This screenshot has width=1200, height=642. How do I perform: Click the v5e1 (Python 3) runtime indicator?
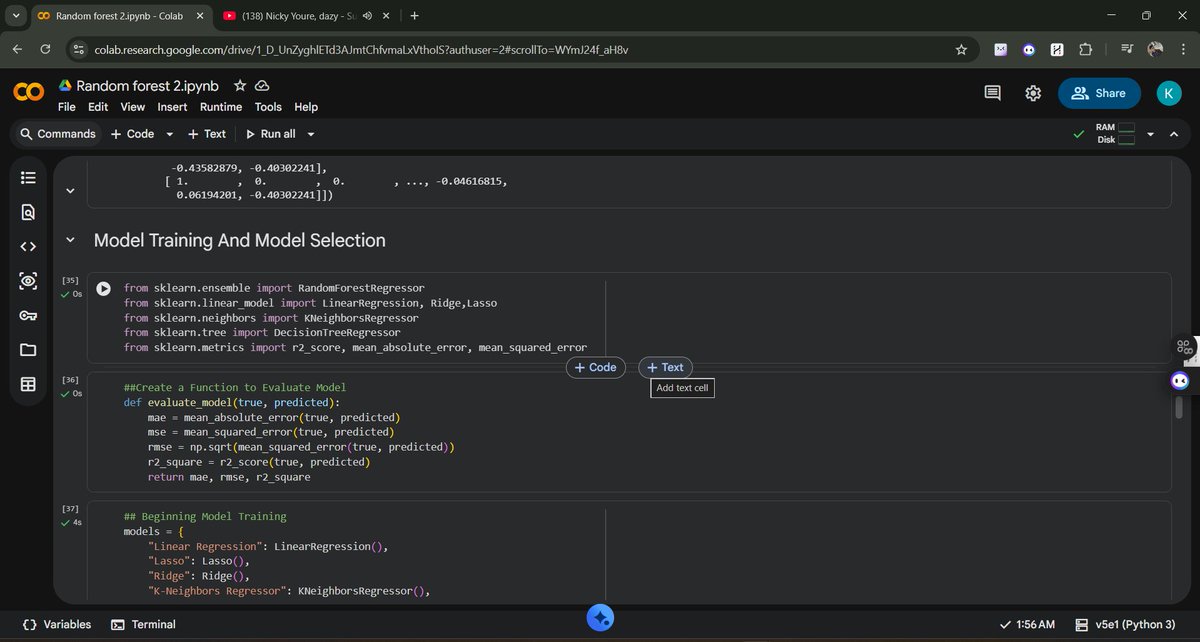click(1125, 624)
